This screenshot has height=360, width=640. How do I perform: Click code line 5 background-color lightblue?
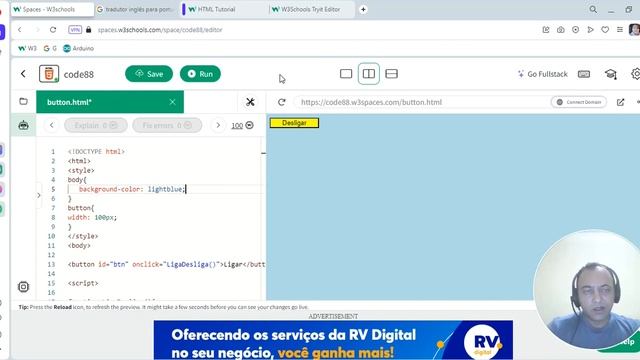coord(132,189)
